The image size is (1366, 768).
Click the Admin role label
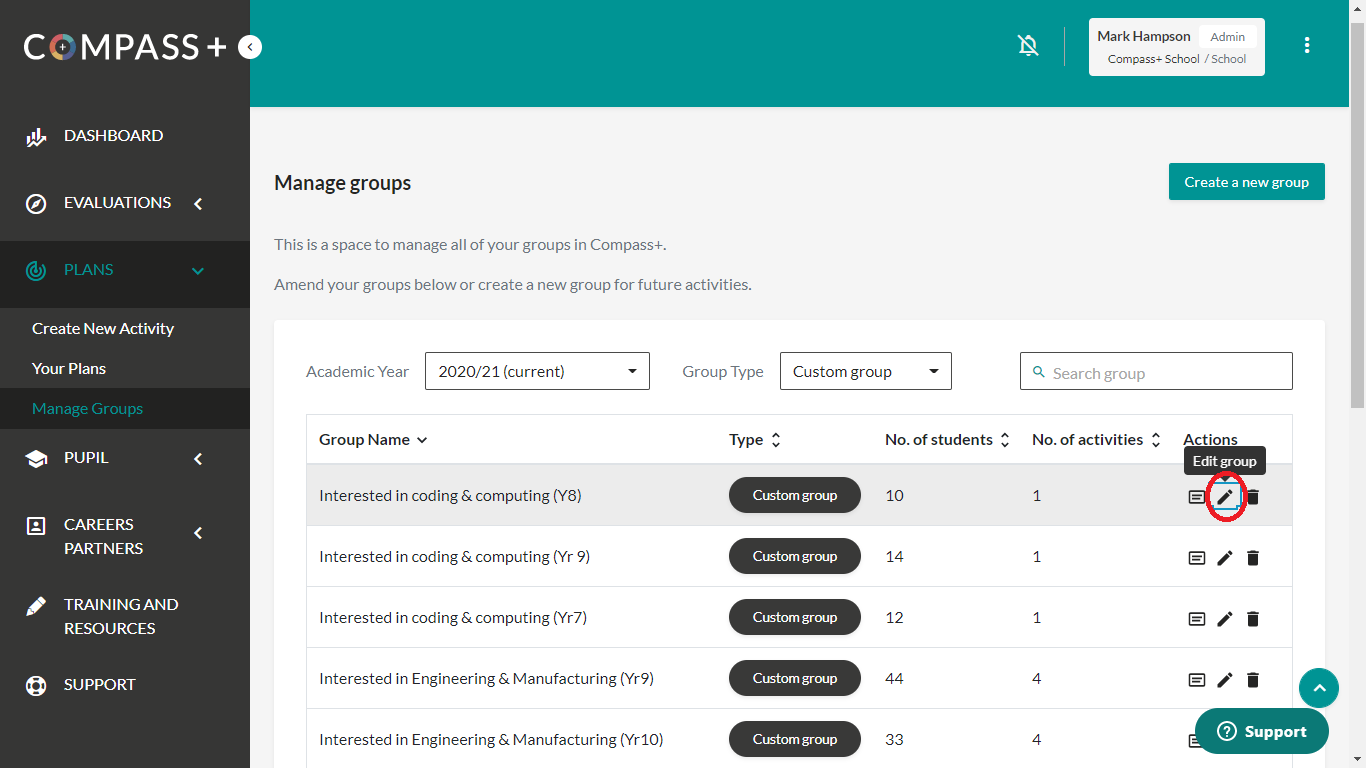click(x=1228, y=37)
